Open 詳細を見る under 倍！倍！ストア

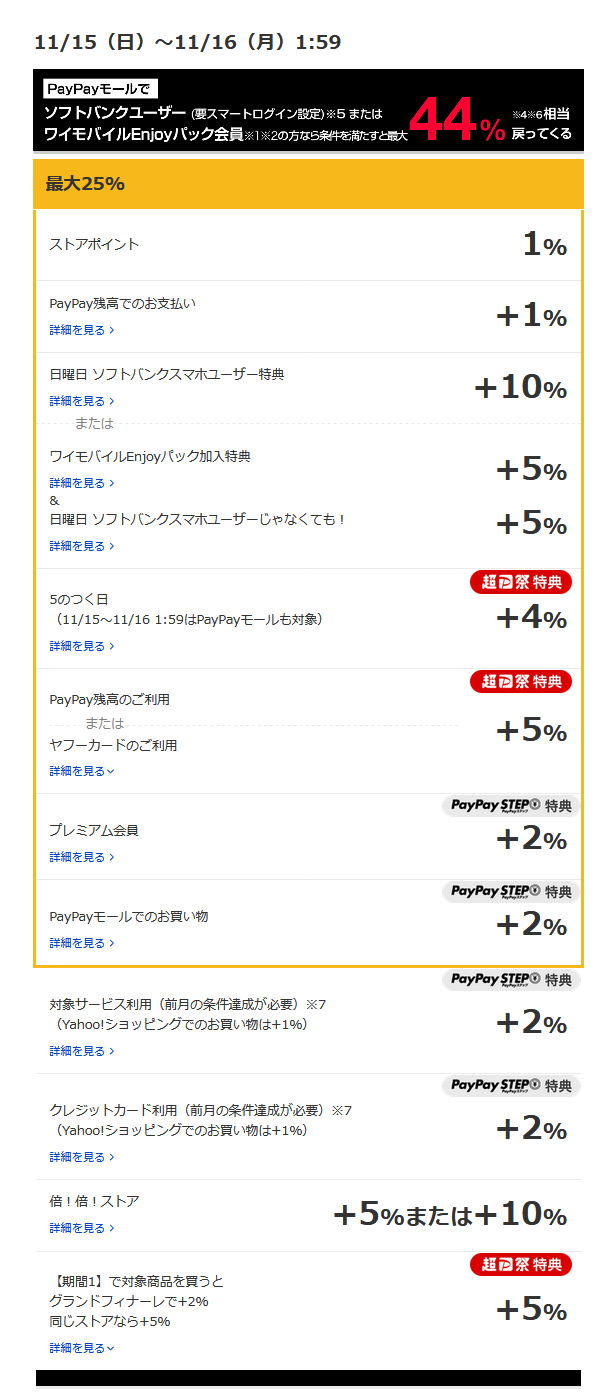(82, 1228)
